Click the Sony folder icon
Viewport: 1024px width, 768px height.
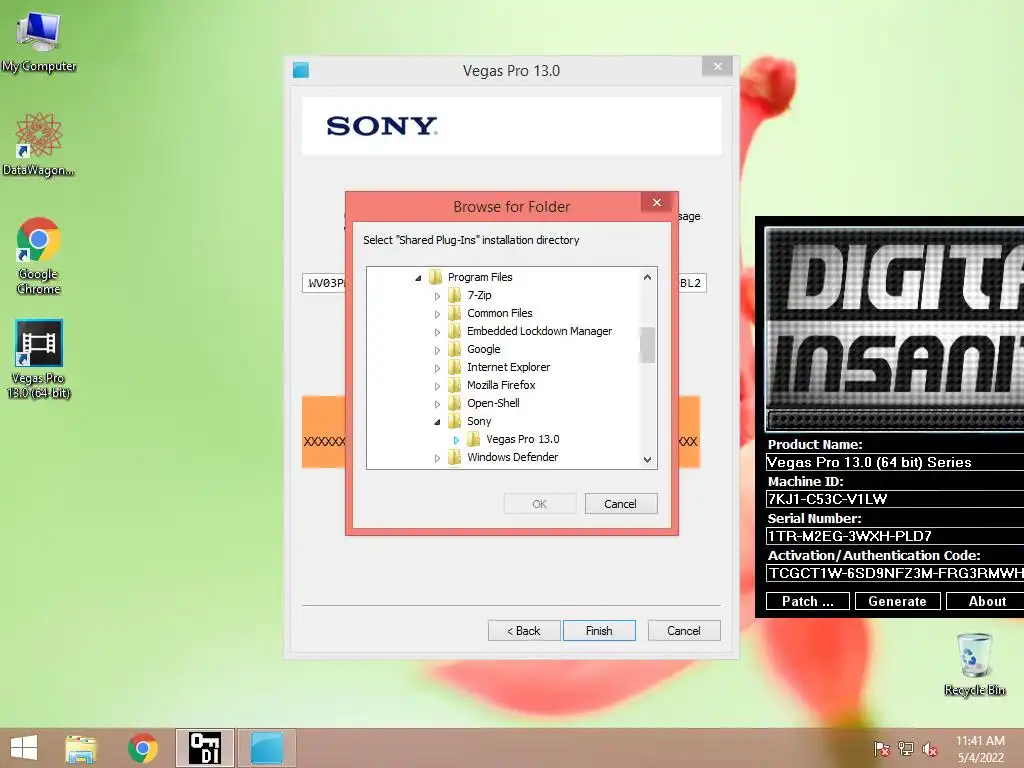pos(455,421)
